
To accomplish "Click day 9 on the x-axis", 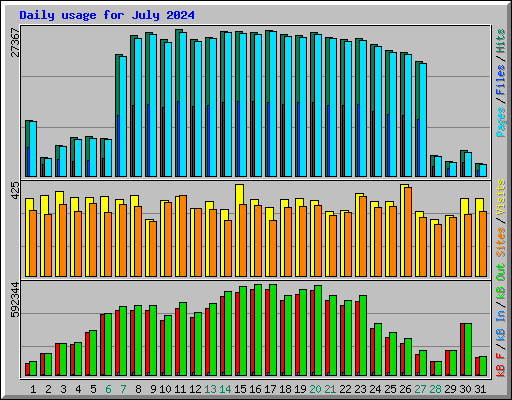I will coord(153,389).
